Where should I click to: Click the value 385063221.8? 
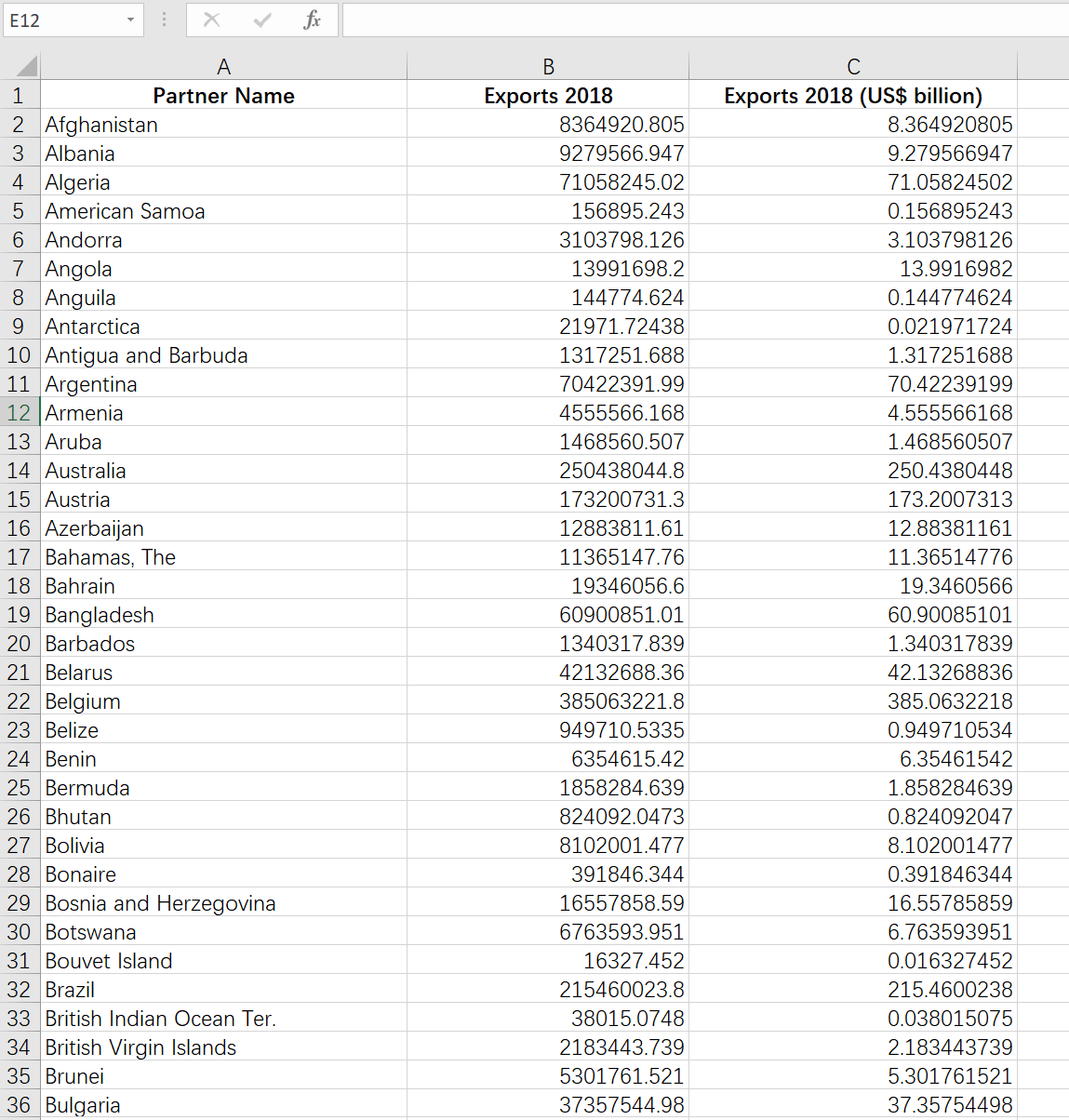click(621, 700)
